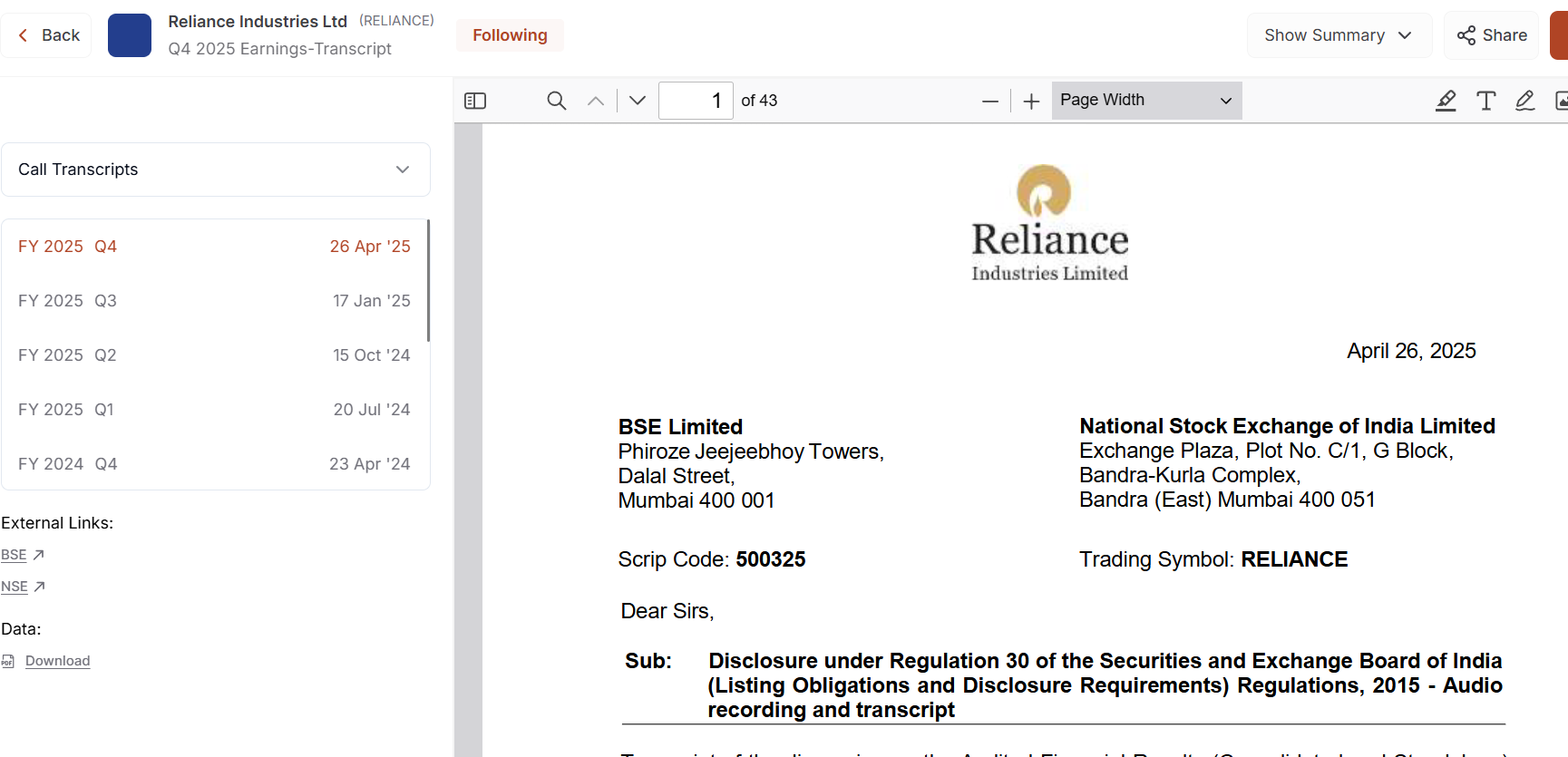Zoom in with the plus icon
This screenshot has width=1568, height=757.
pos(1031,102)
